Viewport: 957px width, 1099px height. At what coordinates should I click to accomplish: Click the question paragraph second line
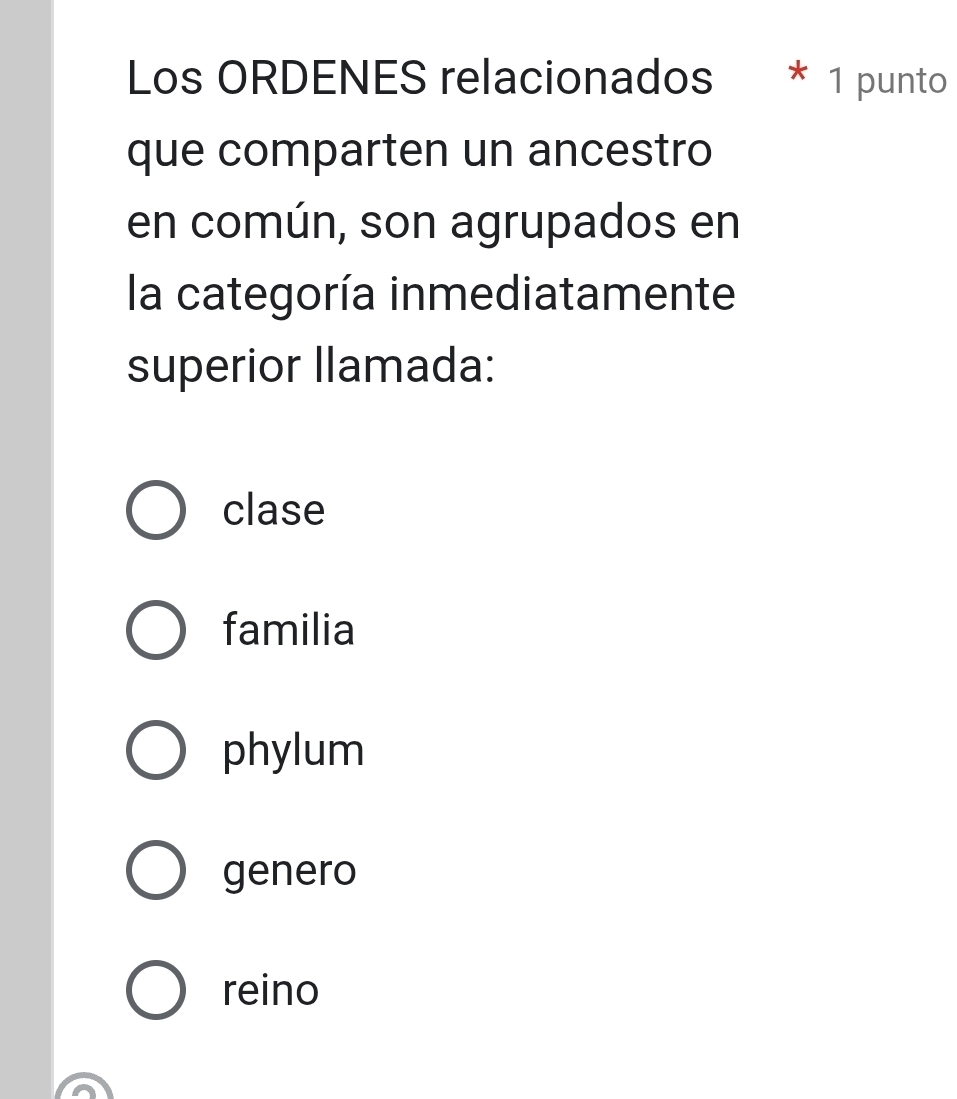click(x=417, y=150)
